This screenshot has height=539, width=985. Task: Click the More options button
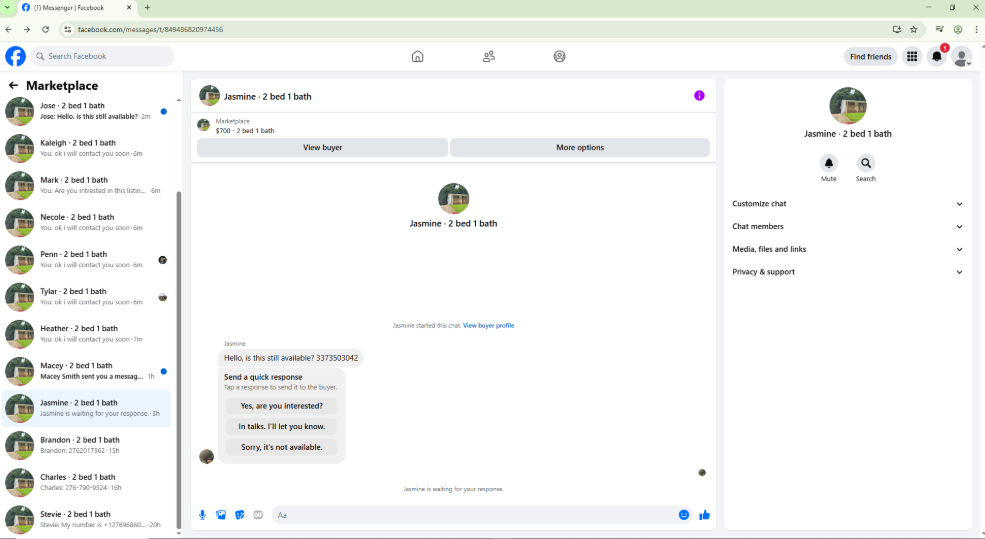tap(580, 148)
